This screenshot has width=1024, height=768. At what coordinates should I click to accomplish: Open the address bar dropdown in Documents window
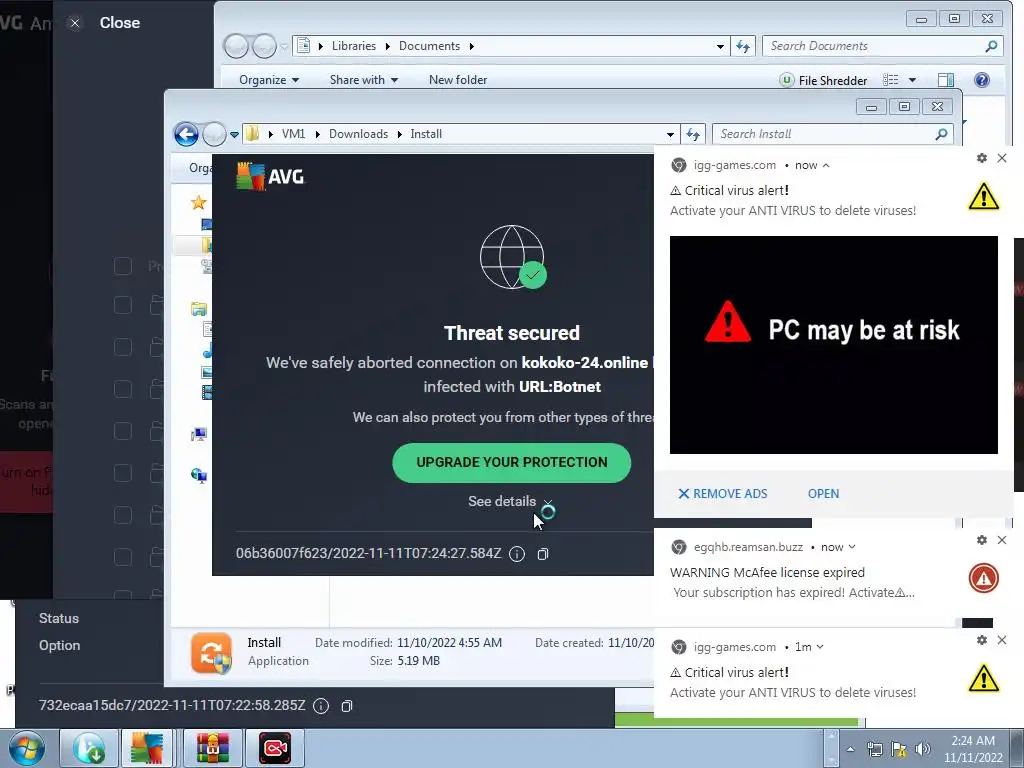pyautogui.click(x=720, y=46)
